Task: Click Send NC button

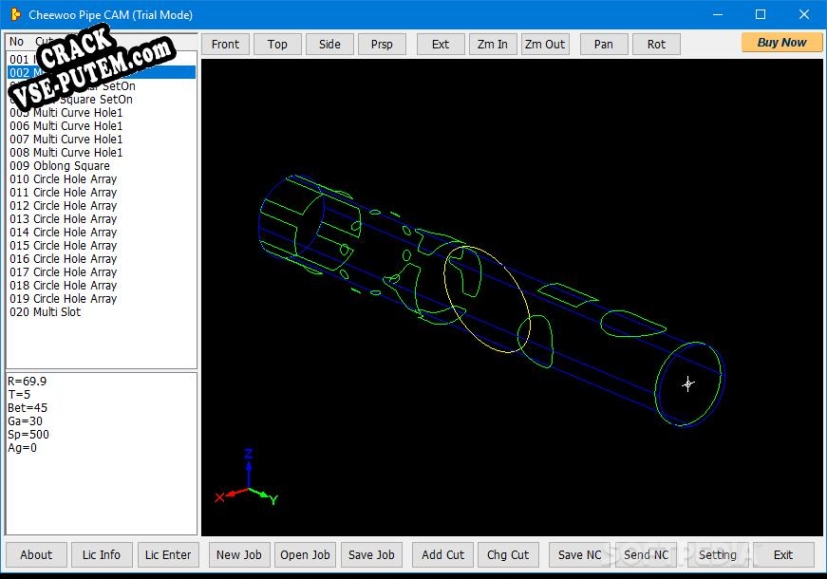Action: 646,555
